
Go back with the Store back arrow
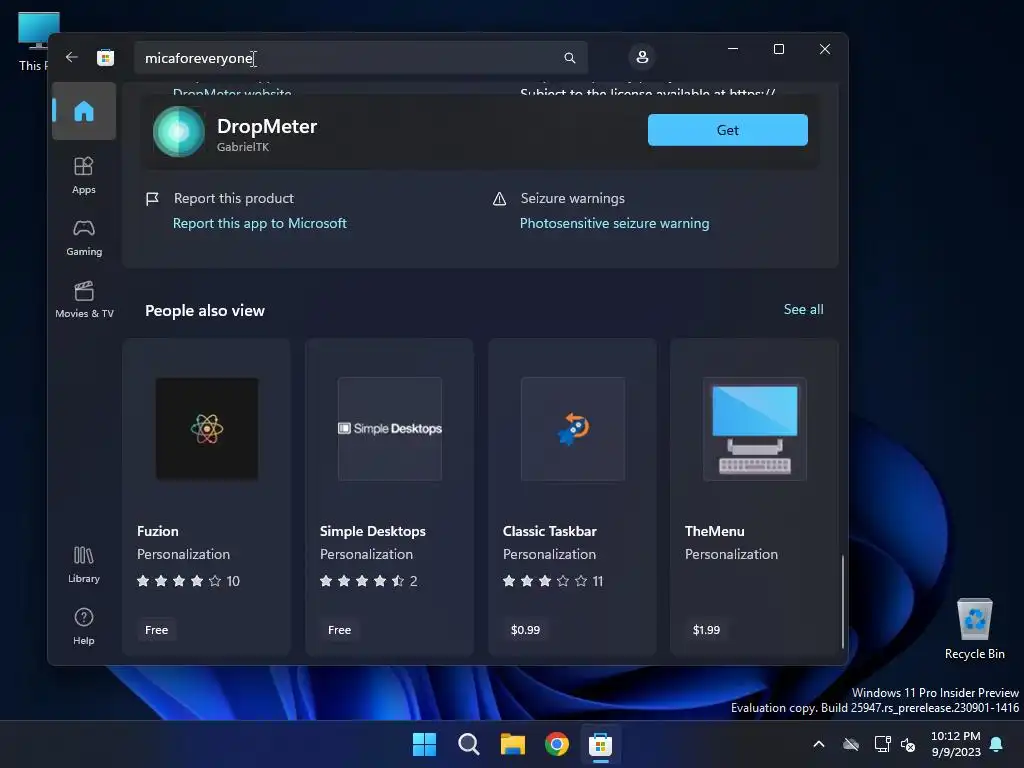72,57
